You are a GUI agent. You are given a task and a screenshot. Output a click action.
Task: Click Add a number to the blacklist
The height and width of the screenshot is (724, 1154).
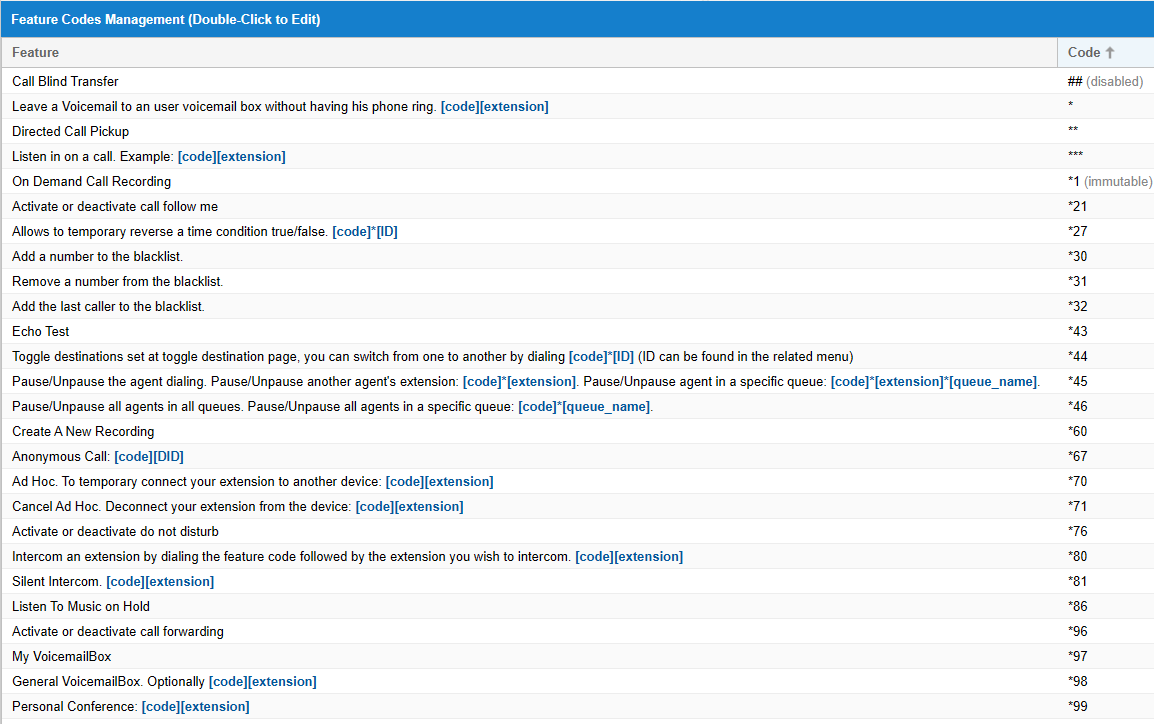click(97, 256)
